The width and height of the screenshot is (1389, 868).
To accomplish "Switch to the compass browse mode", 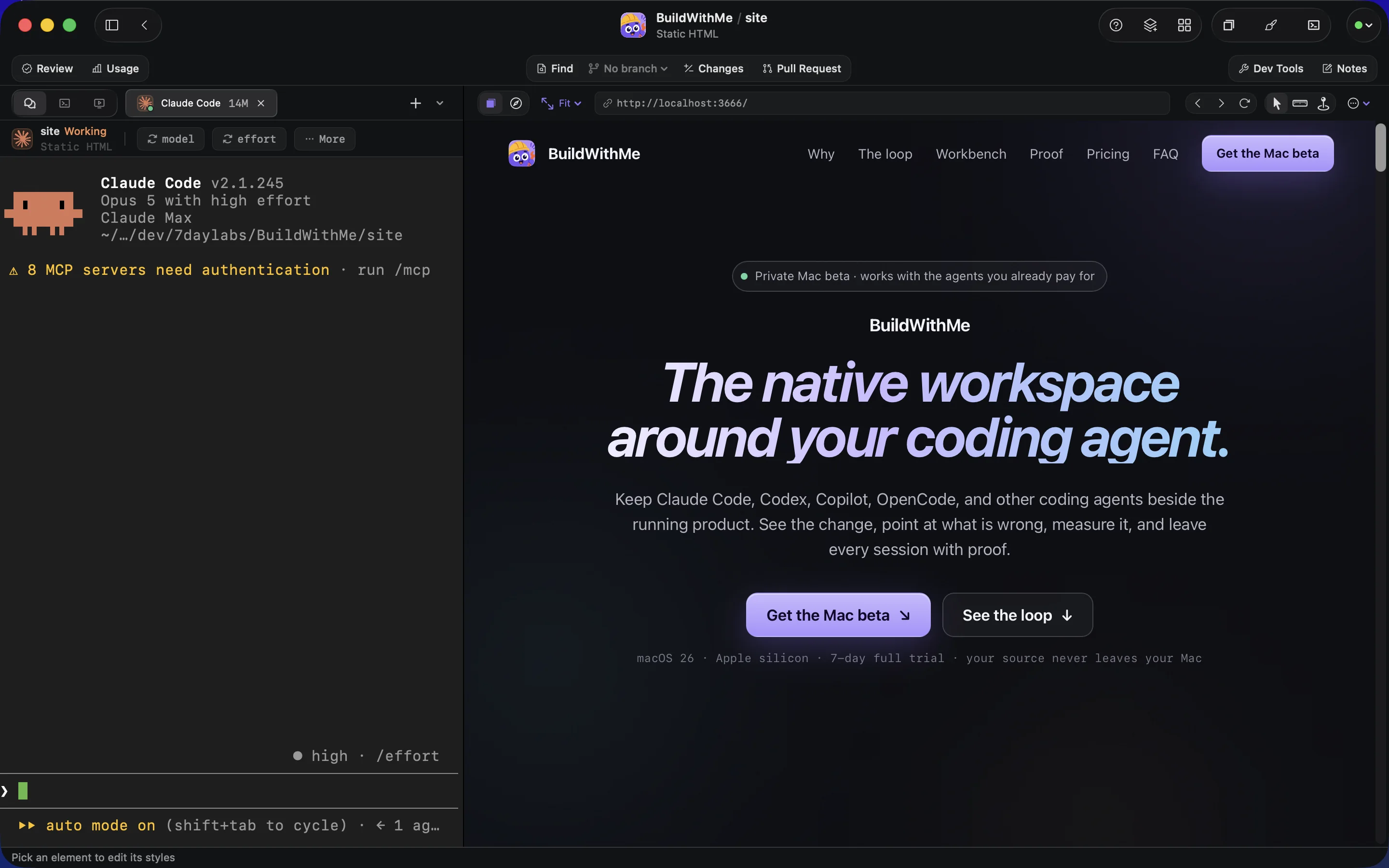I will pos(516,103).
